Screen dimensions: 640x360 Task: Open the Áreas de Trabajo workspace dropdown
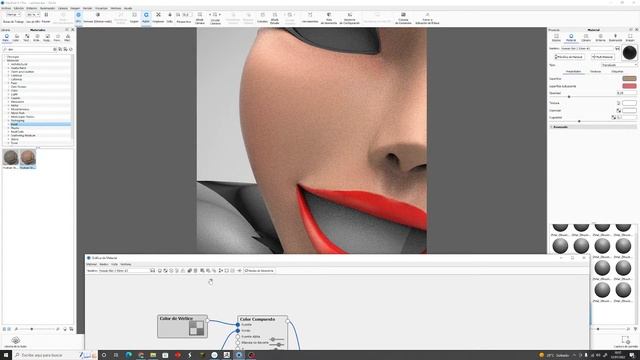point(13,15)
